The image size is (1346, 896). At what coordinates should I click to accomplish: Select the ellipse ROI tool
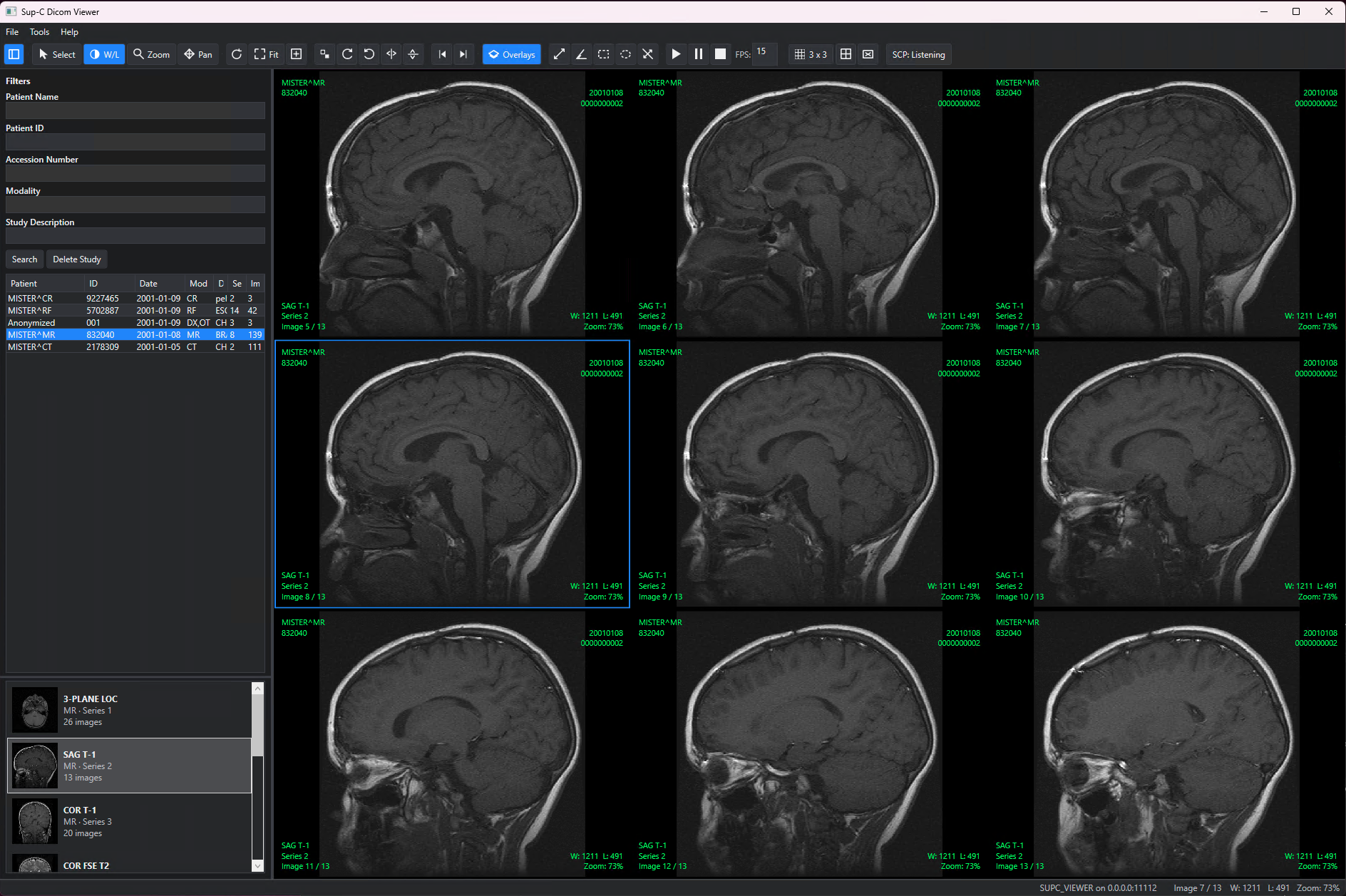click(x=626, y=54)
